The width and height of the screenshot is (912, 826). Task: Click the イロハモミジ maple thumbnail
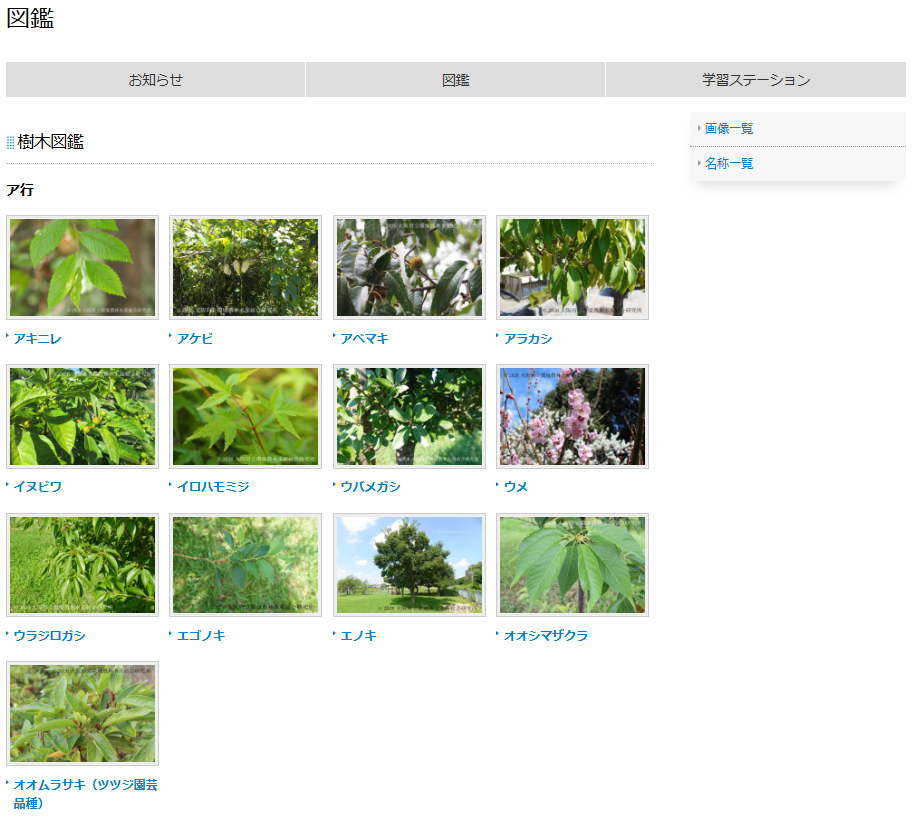point(245,416)
